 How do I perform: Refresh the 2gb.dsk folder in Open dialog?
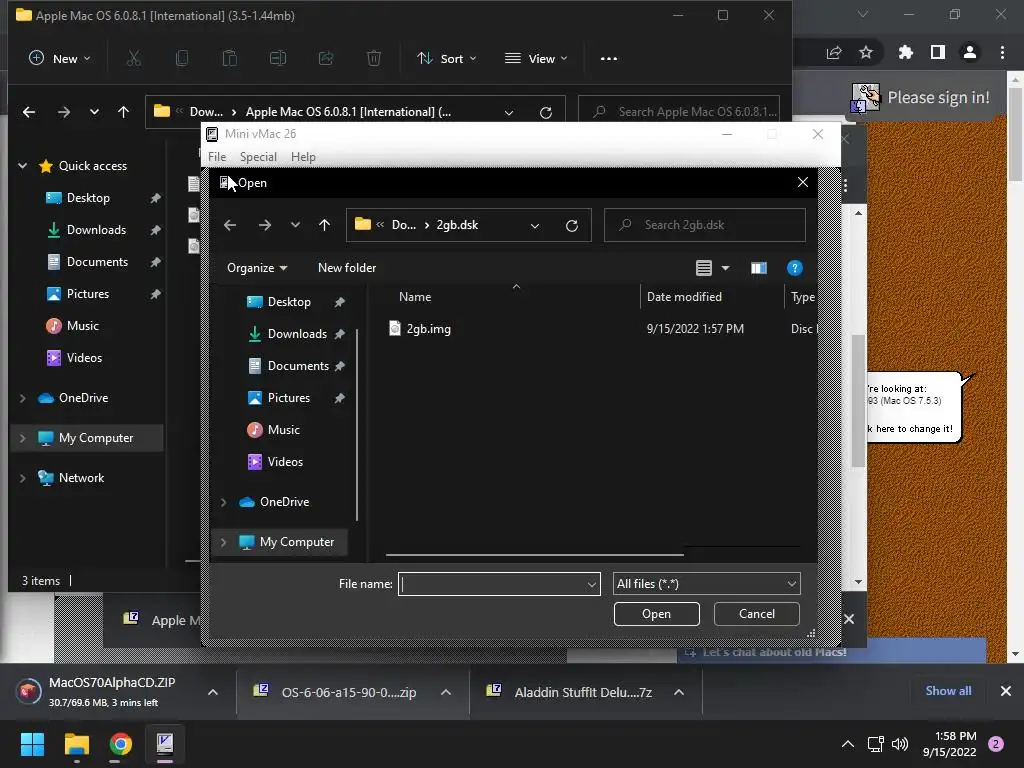pyautogui.click(x=571, y=225)
